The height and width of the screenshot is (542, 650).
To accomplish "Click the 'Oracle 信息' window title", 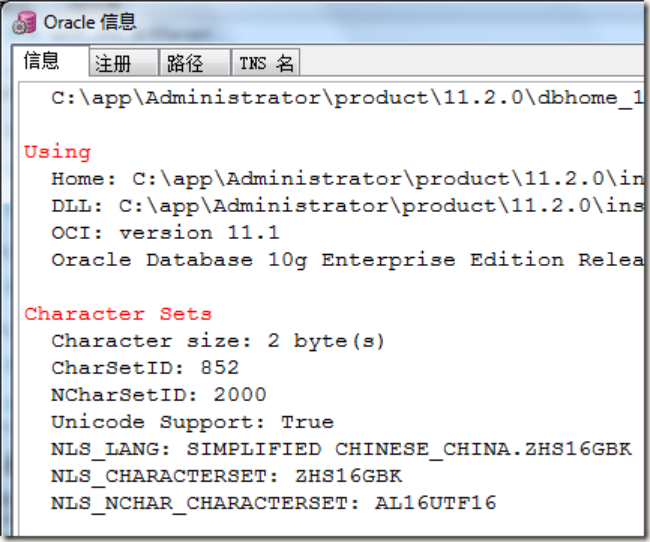I will click(90, 22).
